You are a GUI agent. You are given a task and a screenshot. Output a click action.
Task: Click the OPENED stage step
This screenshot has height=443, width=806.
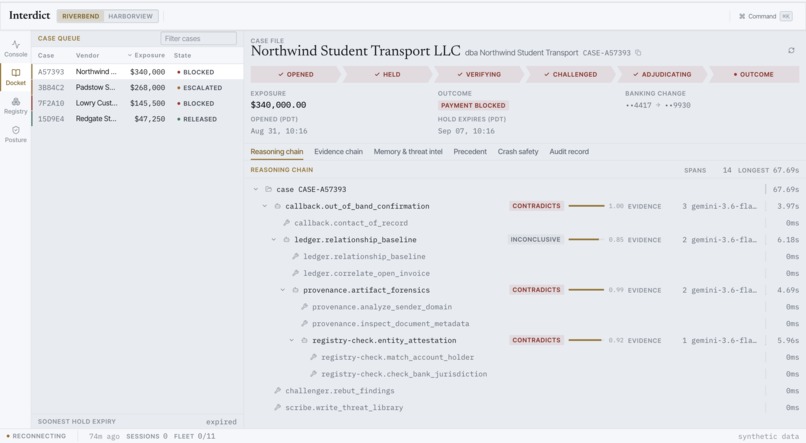pyautogui.click(x=296, y=75)
